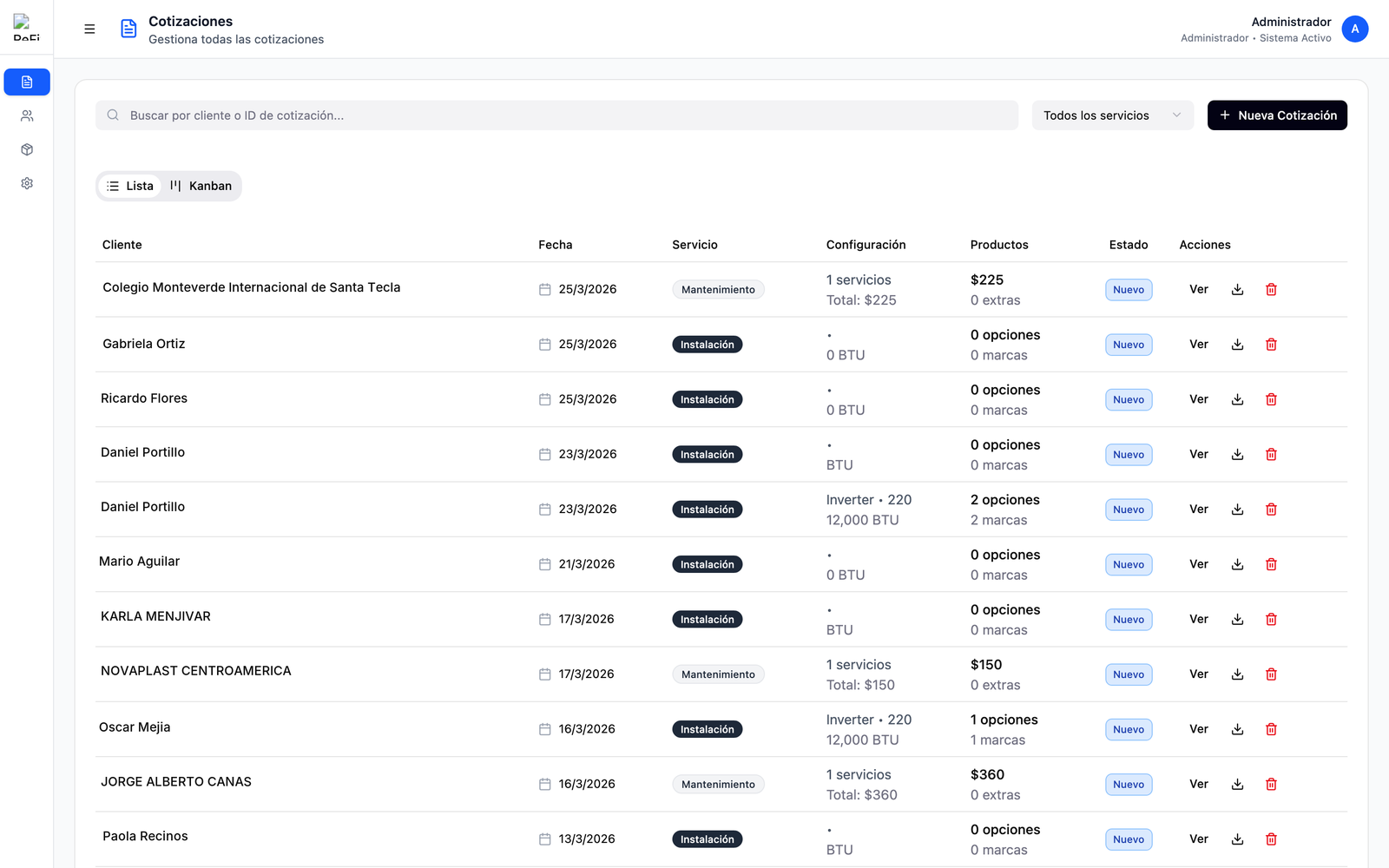Image resolution: width=1389 pixels, height=868 pixels.
Task: Select client name Ricardo Flores
Action: point(144,398)
